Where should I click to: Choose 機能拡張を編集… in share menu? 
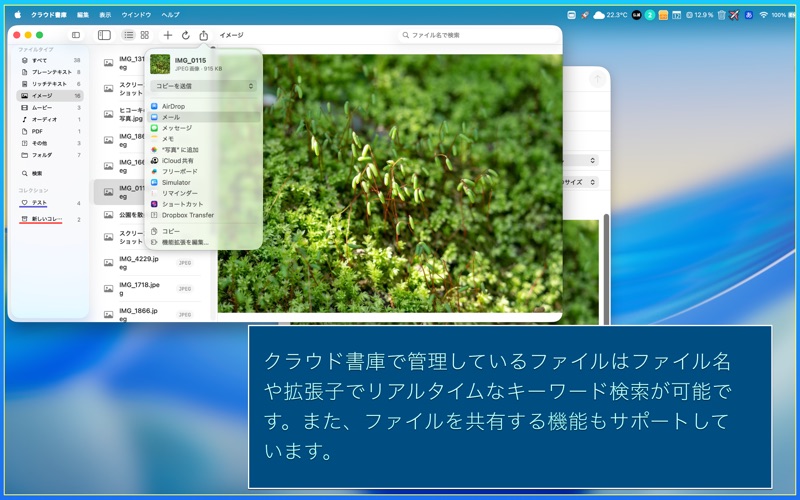204,242
